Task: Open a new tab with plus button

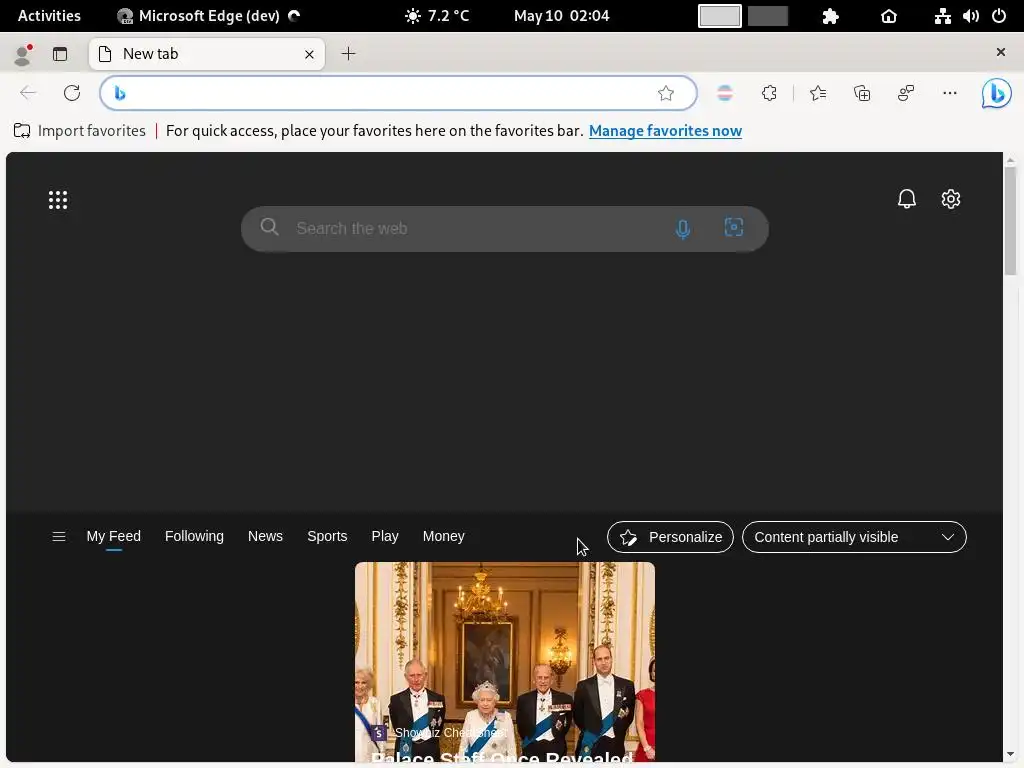Action: 349,54
